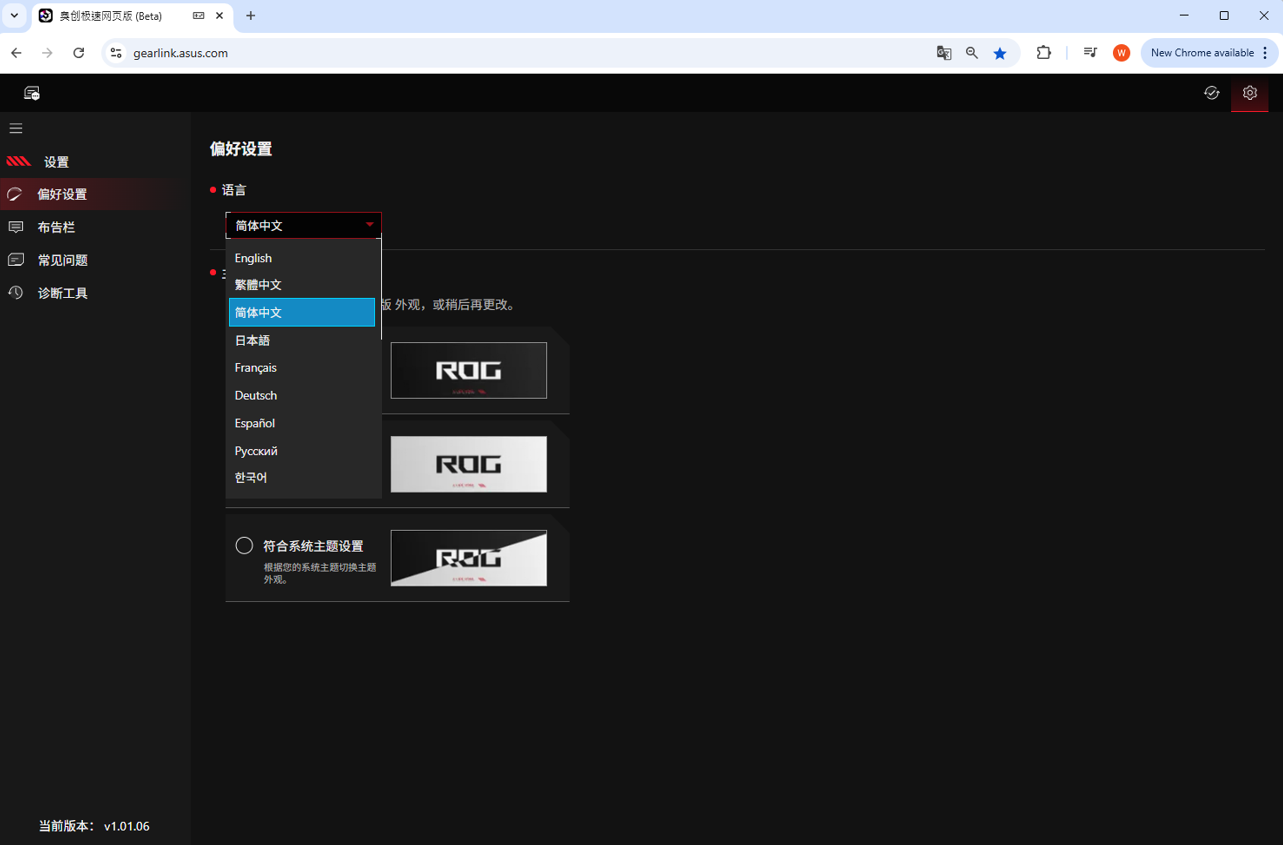
Task: Open the settings gear icon in header
Action: point(1250,93)
